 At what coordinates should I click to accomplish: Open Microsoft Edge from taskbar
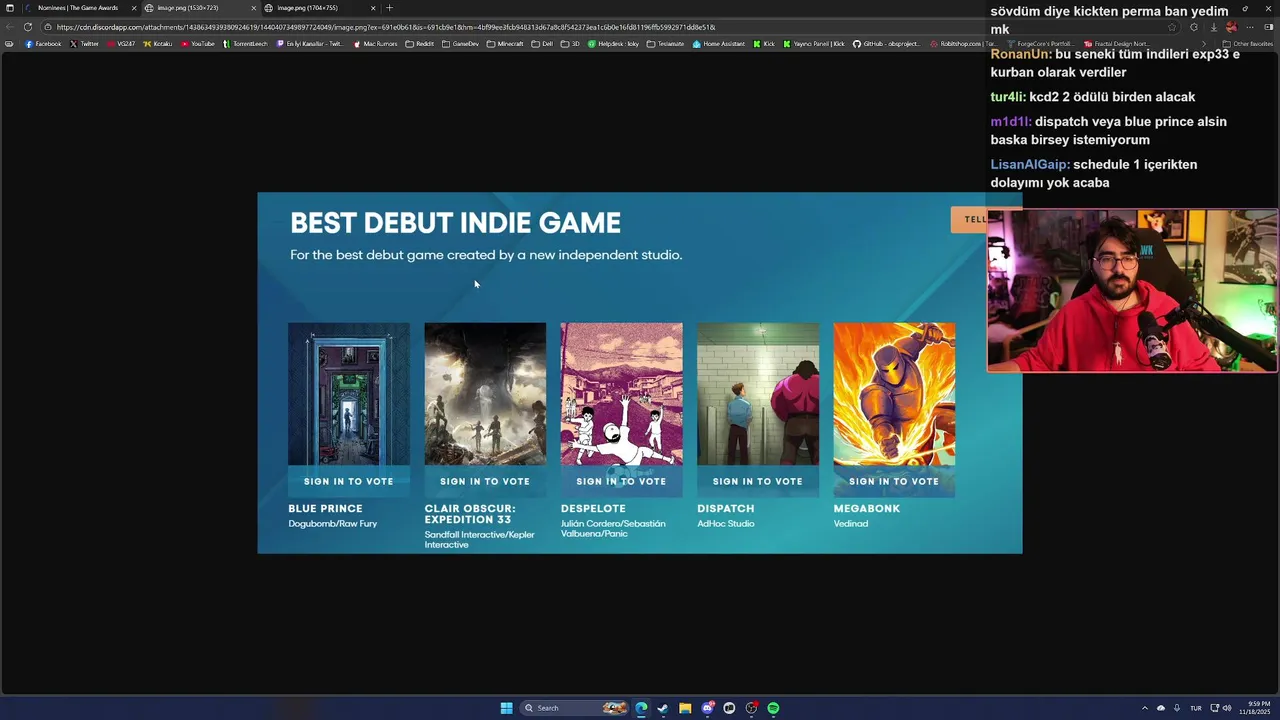641,708
